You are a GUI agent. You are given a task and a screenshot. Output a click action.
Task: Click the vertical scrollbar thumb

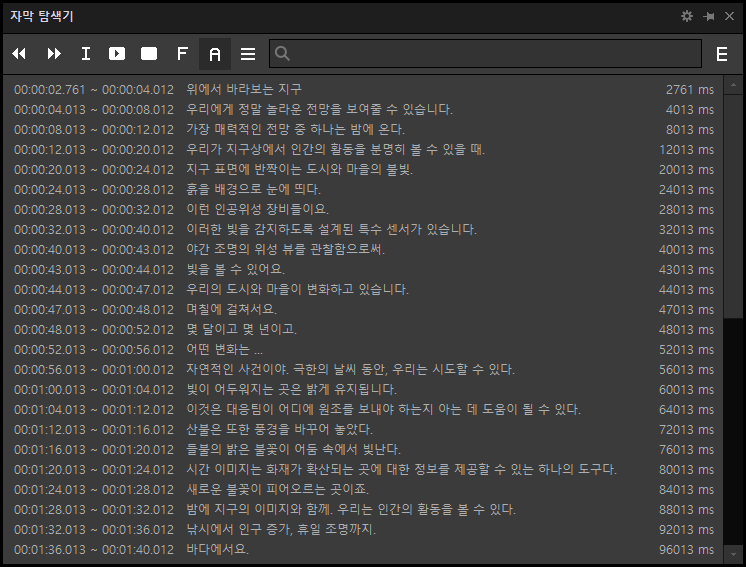pos(733,206)
